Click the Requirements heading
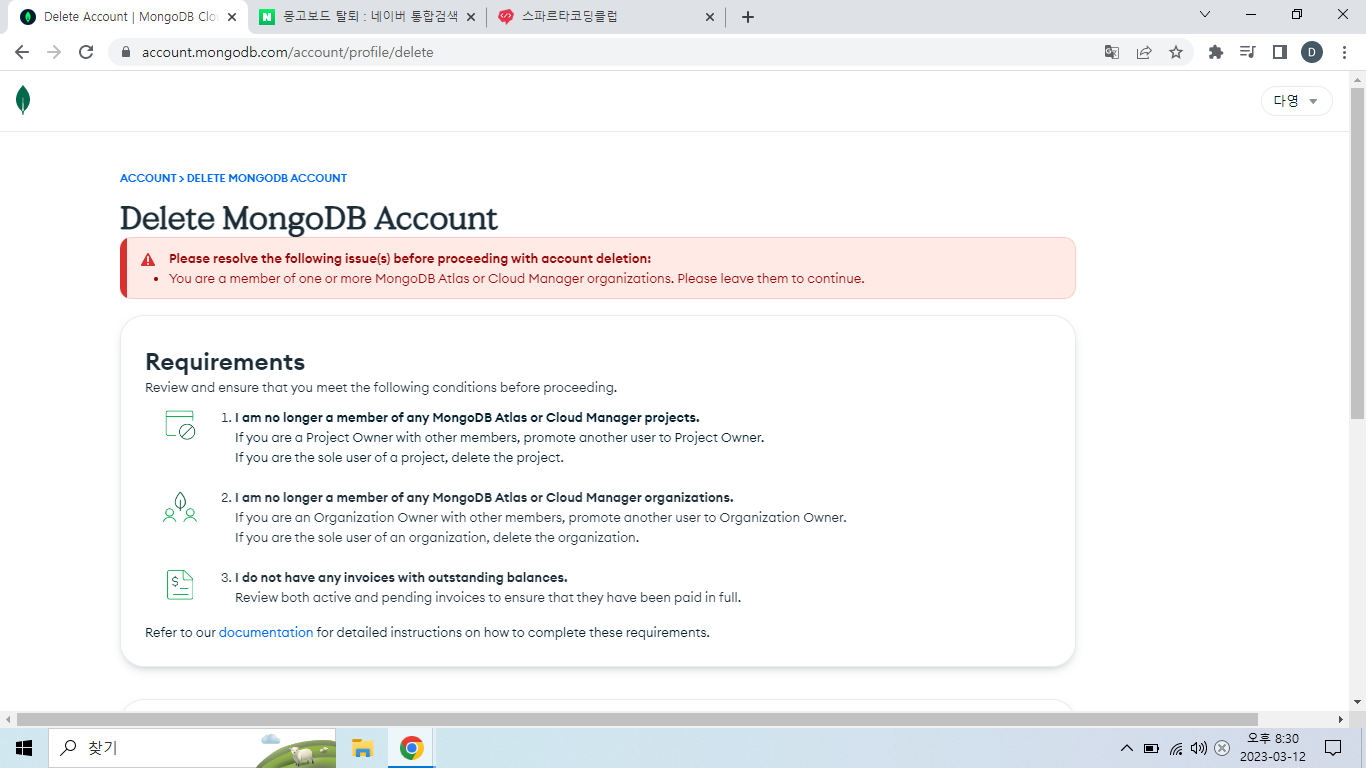The image size is (1366, 768). point(225,362)
